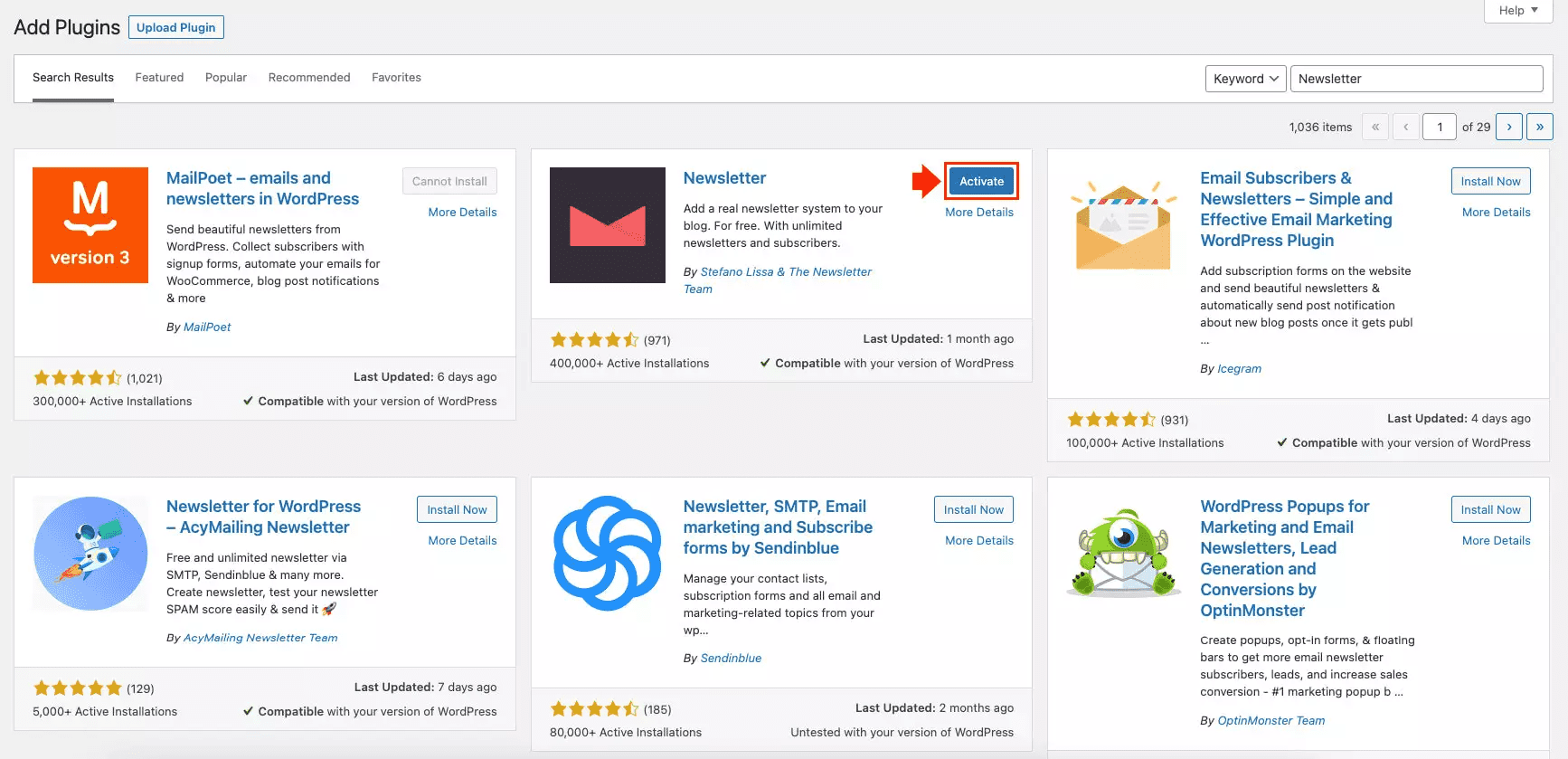Open Email Subscribers & Newsletters title link
Image resolution: width=1568 pixels, height=759 pixels.
click(1296, 209)
